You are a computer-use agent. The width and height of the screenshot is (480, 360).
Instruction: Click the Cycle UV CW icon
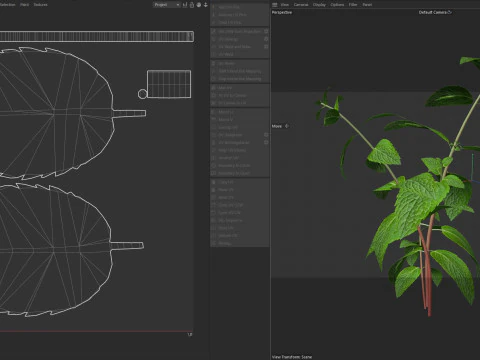[x=214, y=213]
